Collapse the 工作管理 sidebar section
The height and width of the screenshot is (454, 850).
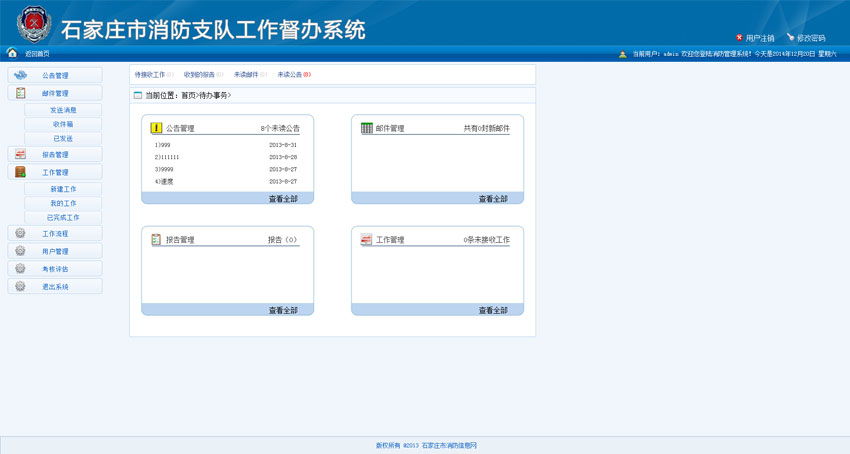coord(55,172)
